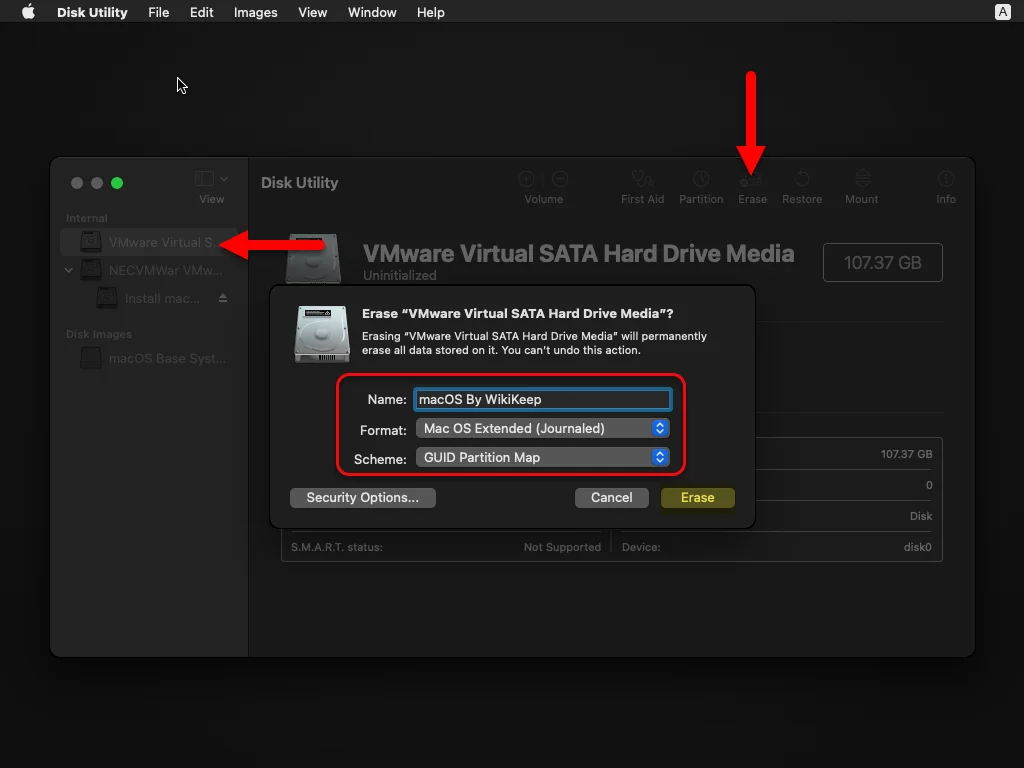This screenshot has width=1024, height=768.
Task: Click the First Aid stethoscope icon
Action: [x=642, y=178]
